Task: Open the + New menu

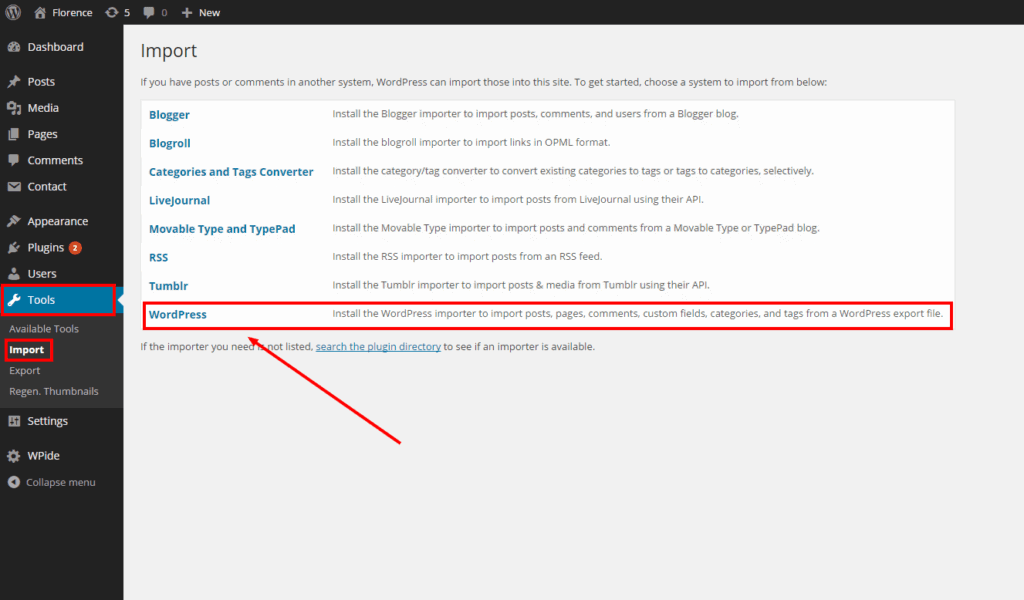Action: 198,12
